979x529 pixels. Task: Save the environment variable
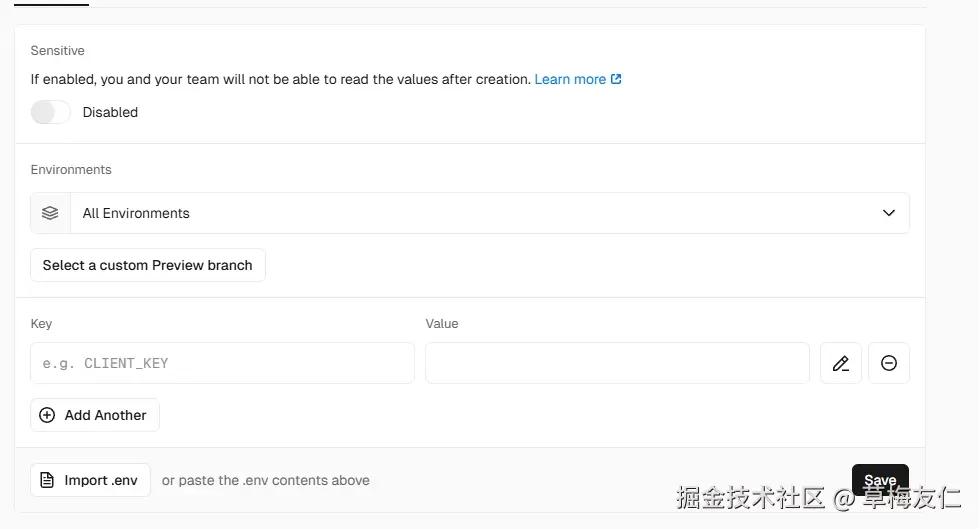tap(880, 480)
